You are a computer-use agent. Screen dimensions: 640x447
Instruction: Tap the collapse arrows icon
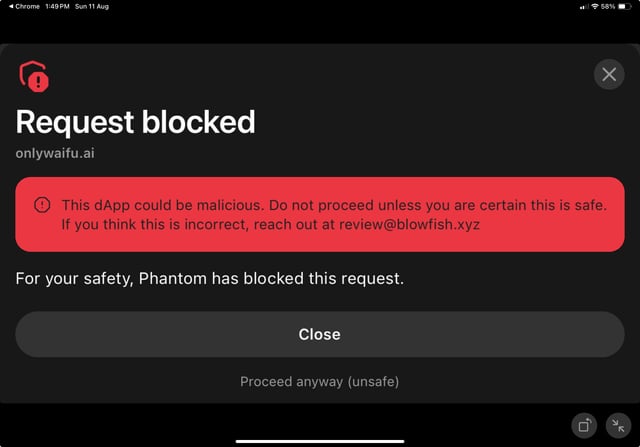click(x=618, y=424)
